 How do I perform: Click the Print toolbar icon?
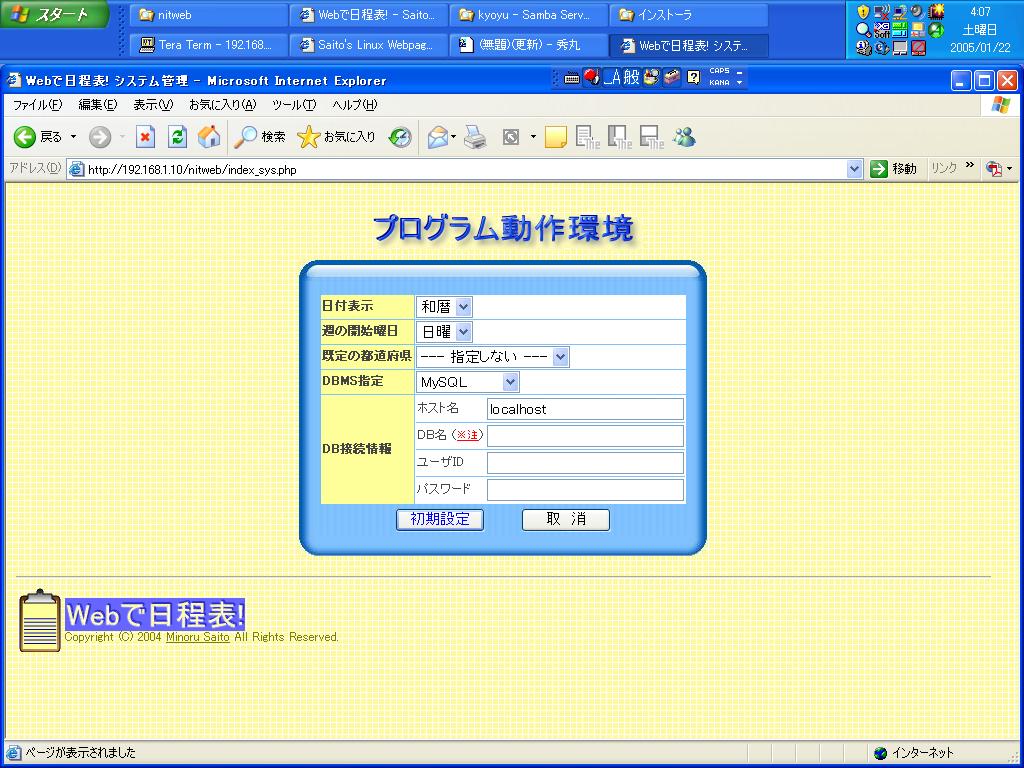(475, 137)
